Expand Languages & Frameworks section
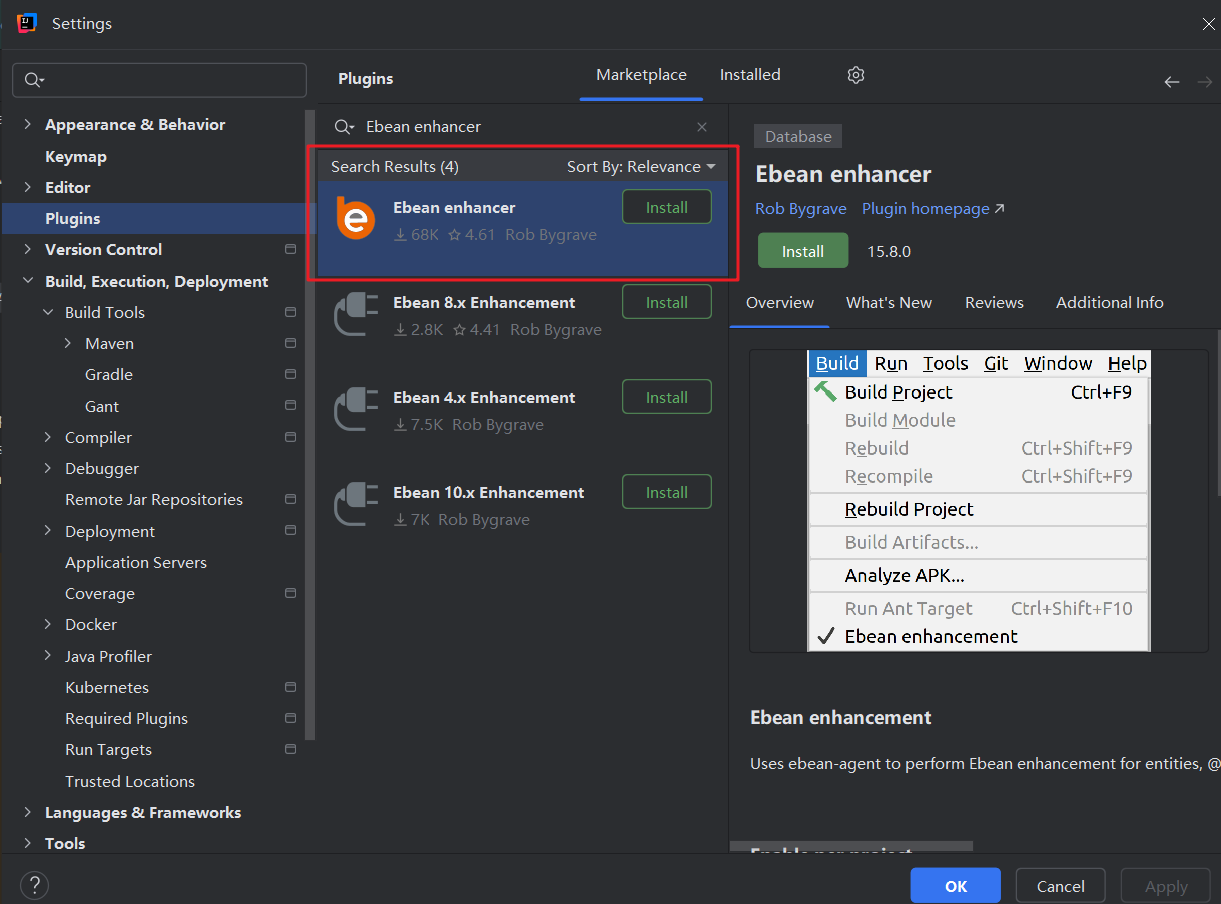The height and width of the screenshot is (904, 1221). tap(27, 812)
